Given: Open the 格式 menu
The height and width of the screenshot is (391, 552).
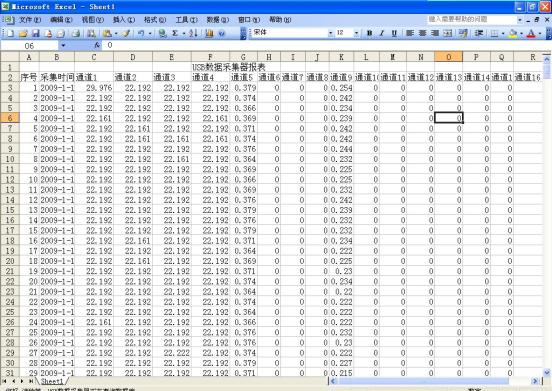Looking at the screenshot, I should (x=155, y=20).
